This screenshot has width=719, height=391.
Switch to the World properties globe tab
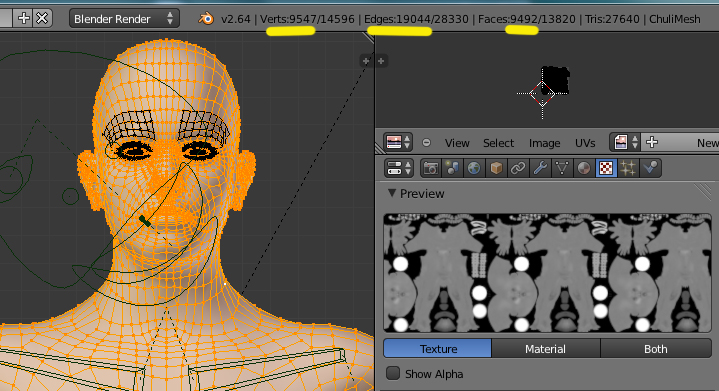(x=474, y=168)
